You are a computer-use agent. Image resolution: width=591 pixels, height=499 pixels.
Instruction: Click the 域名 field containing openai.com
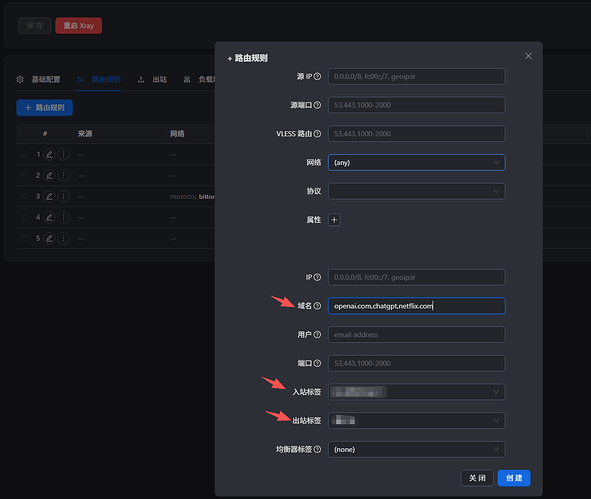click(416, 306)
